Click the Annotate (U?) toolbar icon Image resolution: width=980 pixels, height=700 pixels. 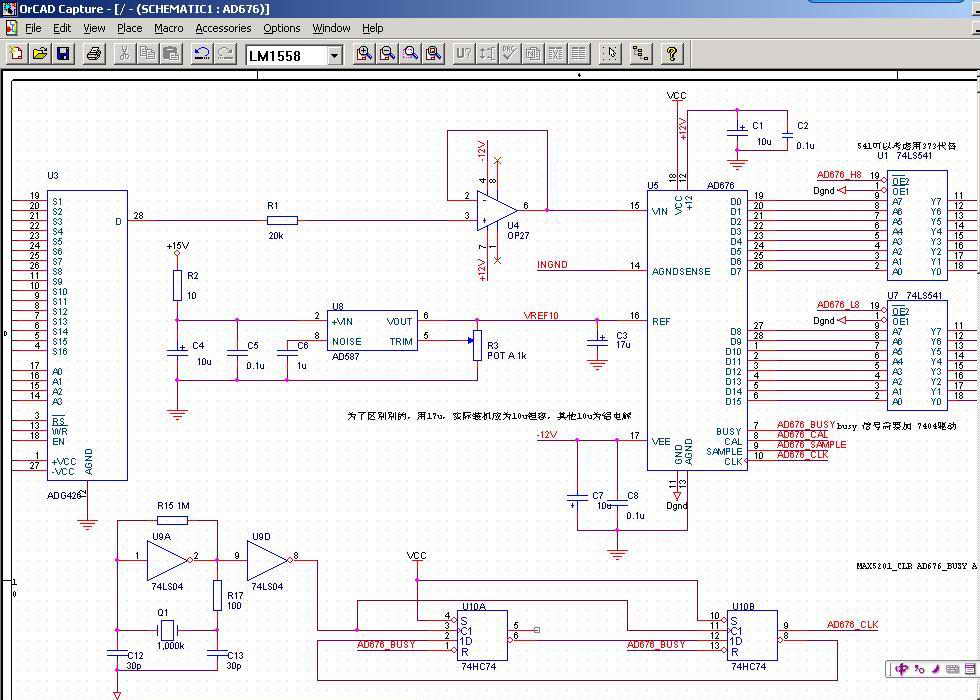coord(463,54)
